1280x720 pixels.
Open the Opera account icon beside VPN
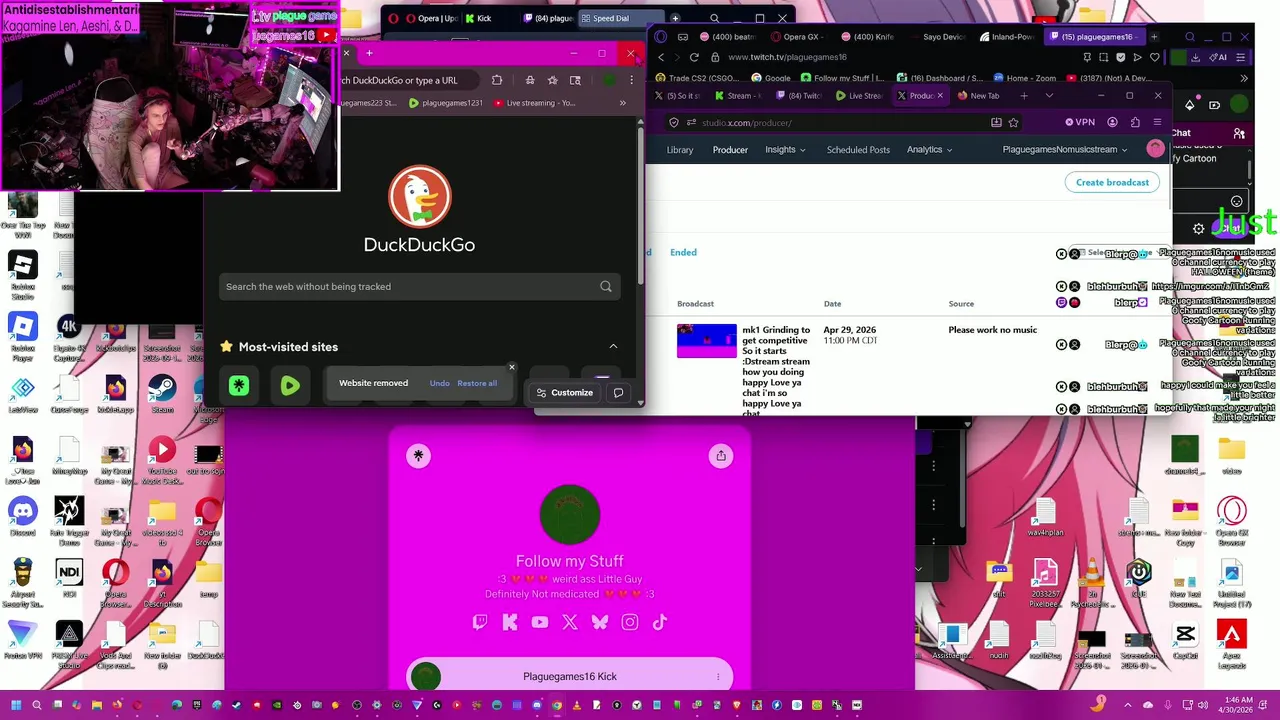coord(1113,122)
